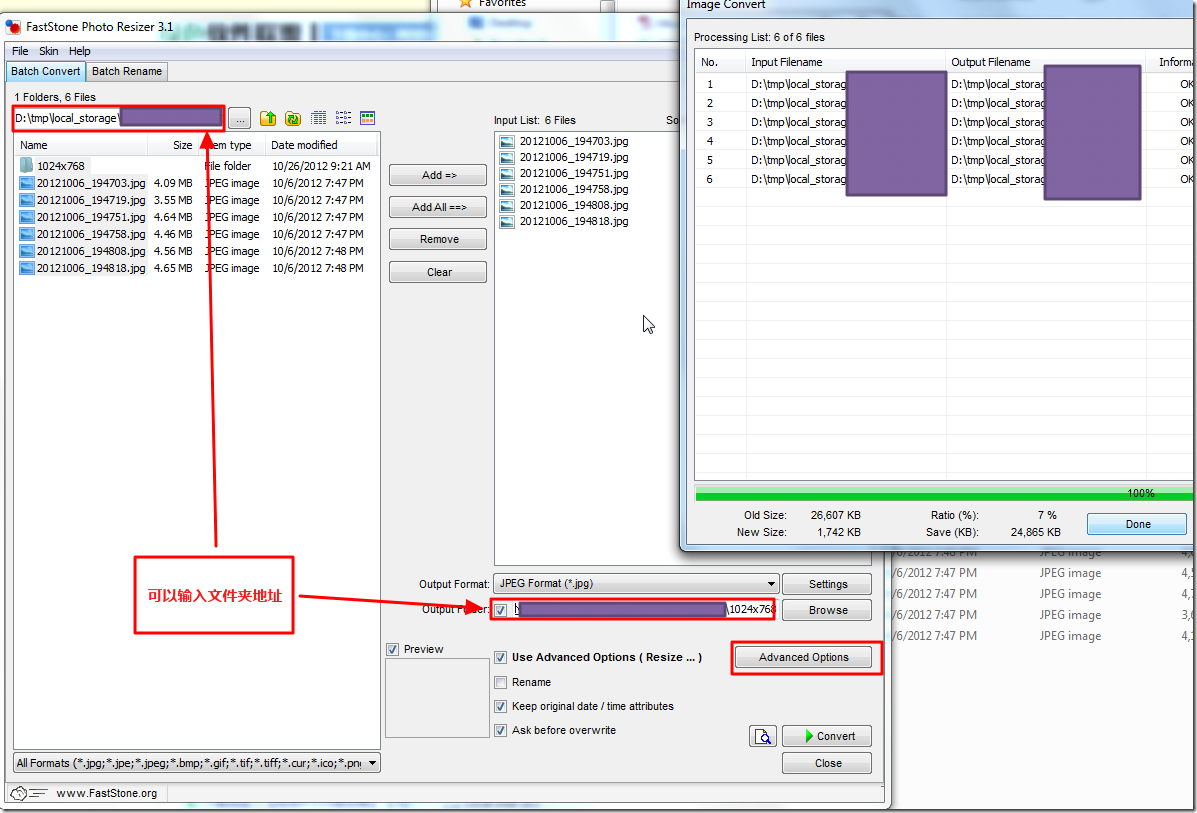Select row No. 6 in Image Convert list
This screenshot has width=1197, height=813.
click(944, 179)
